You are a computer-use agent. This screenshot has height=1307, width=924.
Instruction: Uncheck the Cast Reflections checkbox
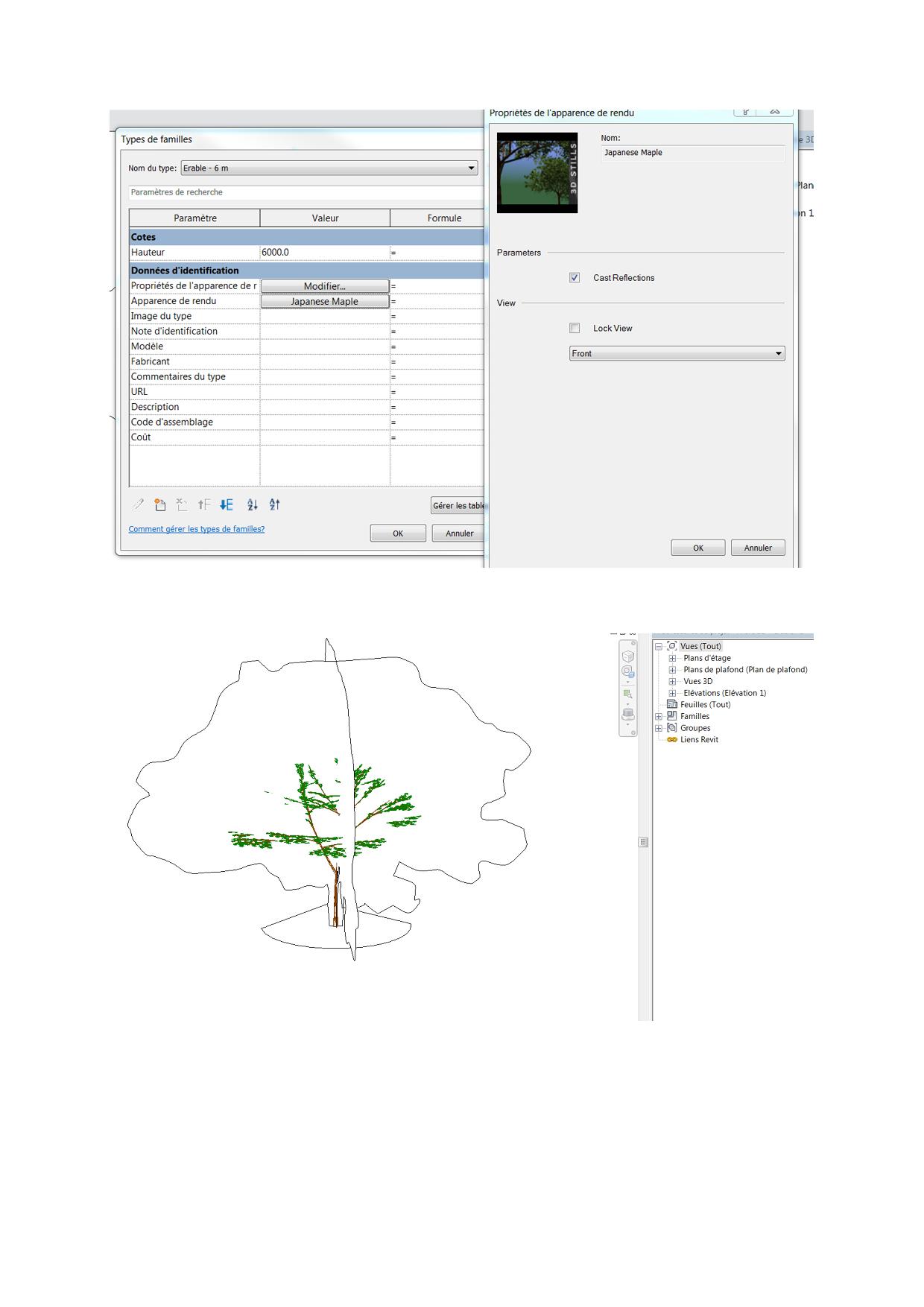[575, 278]
